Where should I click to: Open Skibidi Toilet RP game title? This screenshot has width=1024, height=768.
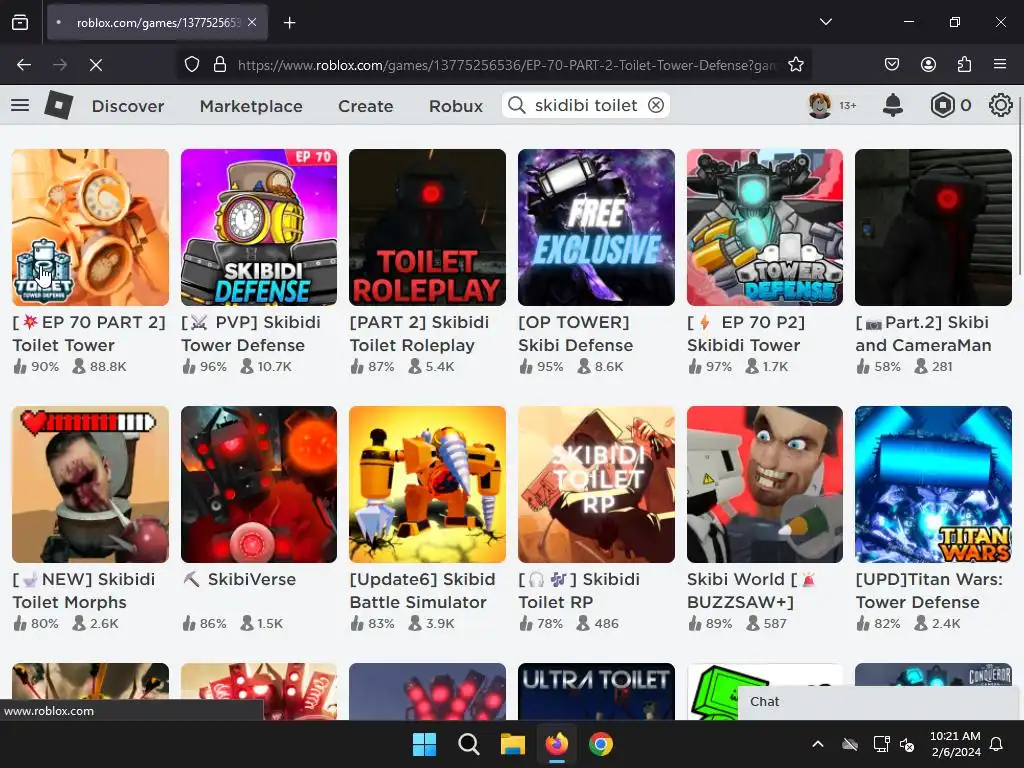(x=579, y=591)
